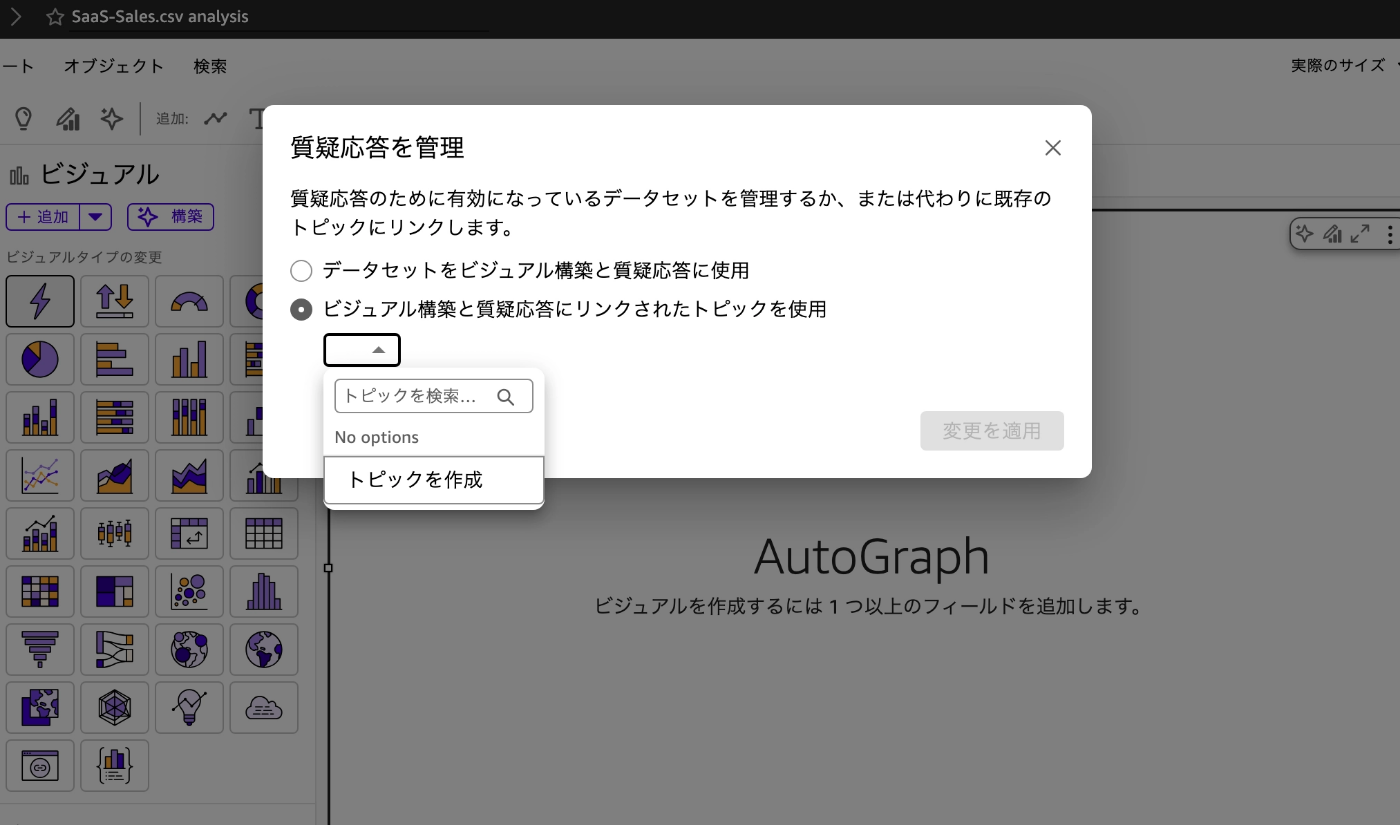Click the 追加 add visual button
The image size is (1400, 825).
click(43, 217)
